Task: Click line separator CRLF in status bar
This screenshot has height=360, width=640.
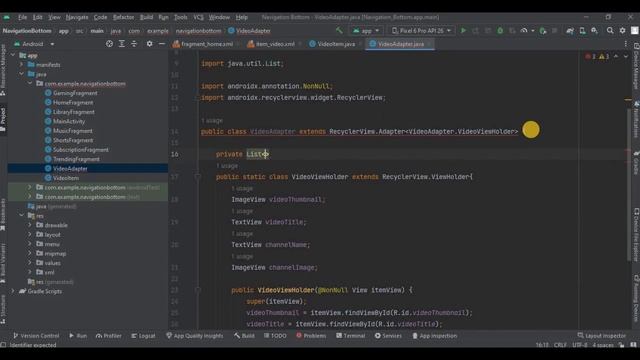Action: coord(560,345)
